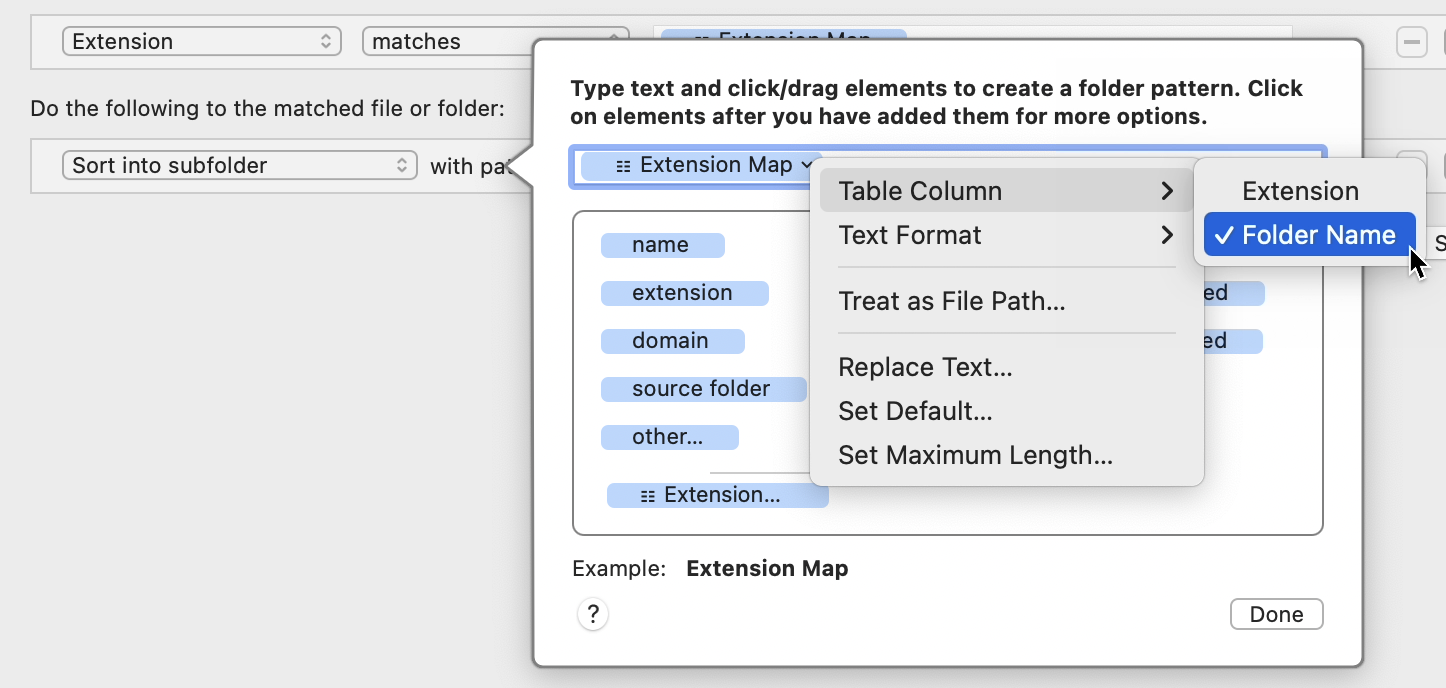Click the Done button
The image size is (1446, 688).
click(1276, 614)
